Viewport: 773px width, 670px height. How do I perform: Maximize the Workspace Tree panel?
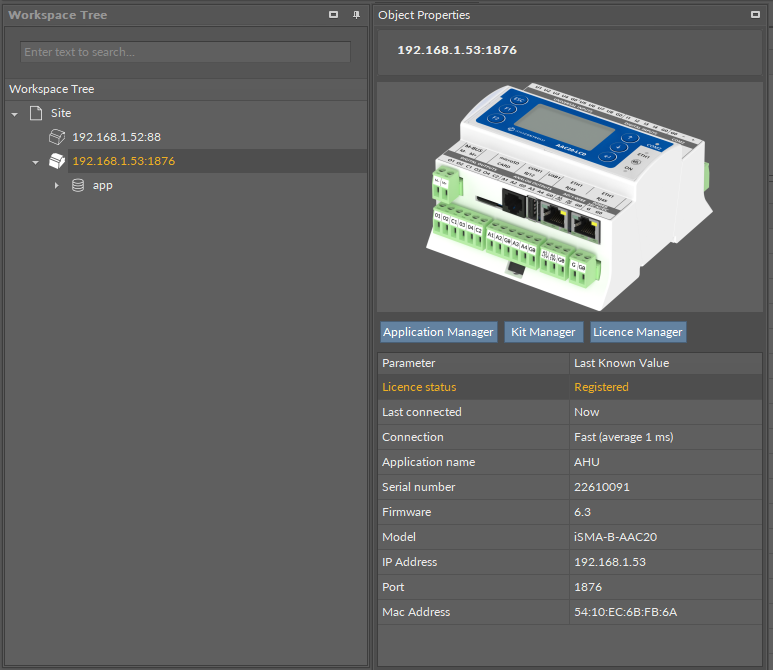[x=334, y=15]
